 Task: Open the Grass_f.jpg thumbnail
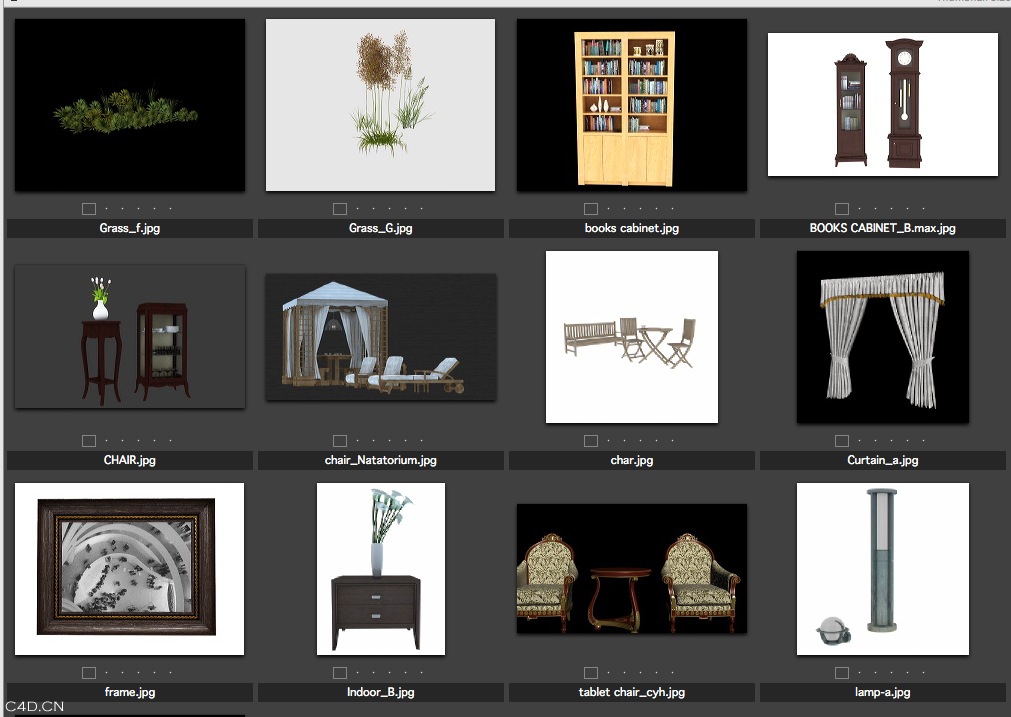[x=130, y=104]
